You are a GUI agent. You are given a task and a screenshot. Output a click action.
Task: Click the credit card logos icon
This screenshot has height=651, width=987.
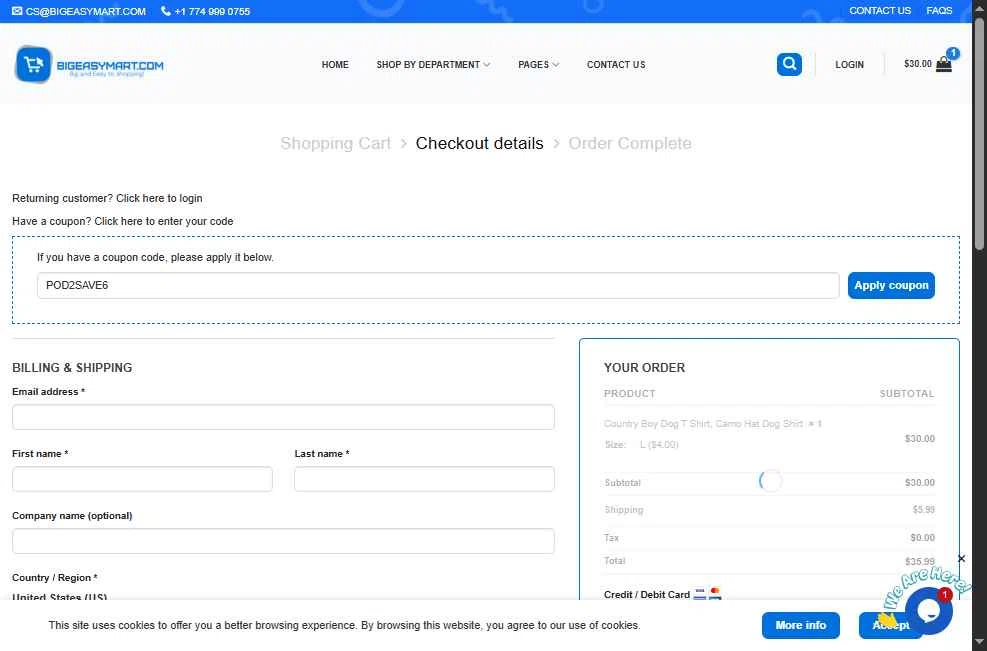[x=707, y=594]
